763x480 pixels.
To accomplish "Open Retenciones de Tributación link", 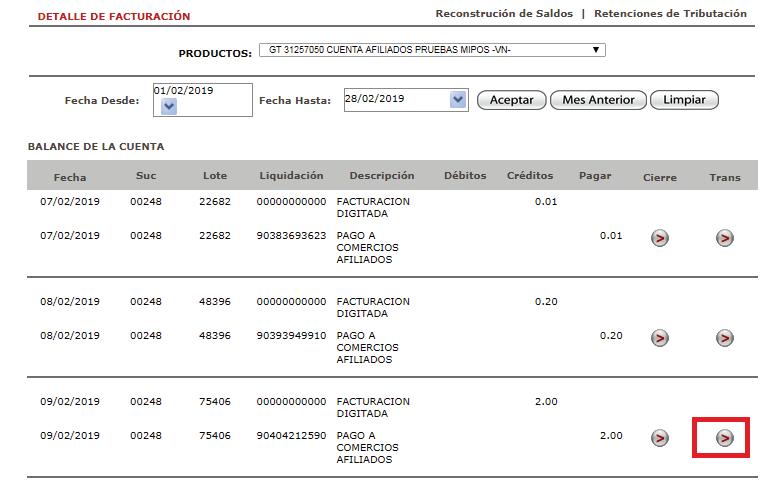I will coord(671,14).
